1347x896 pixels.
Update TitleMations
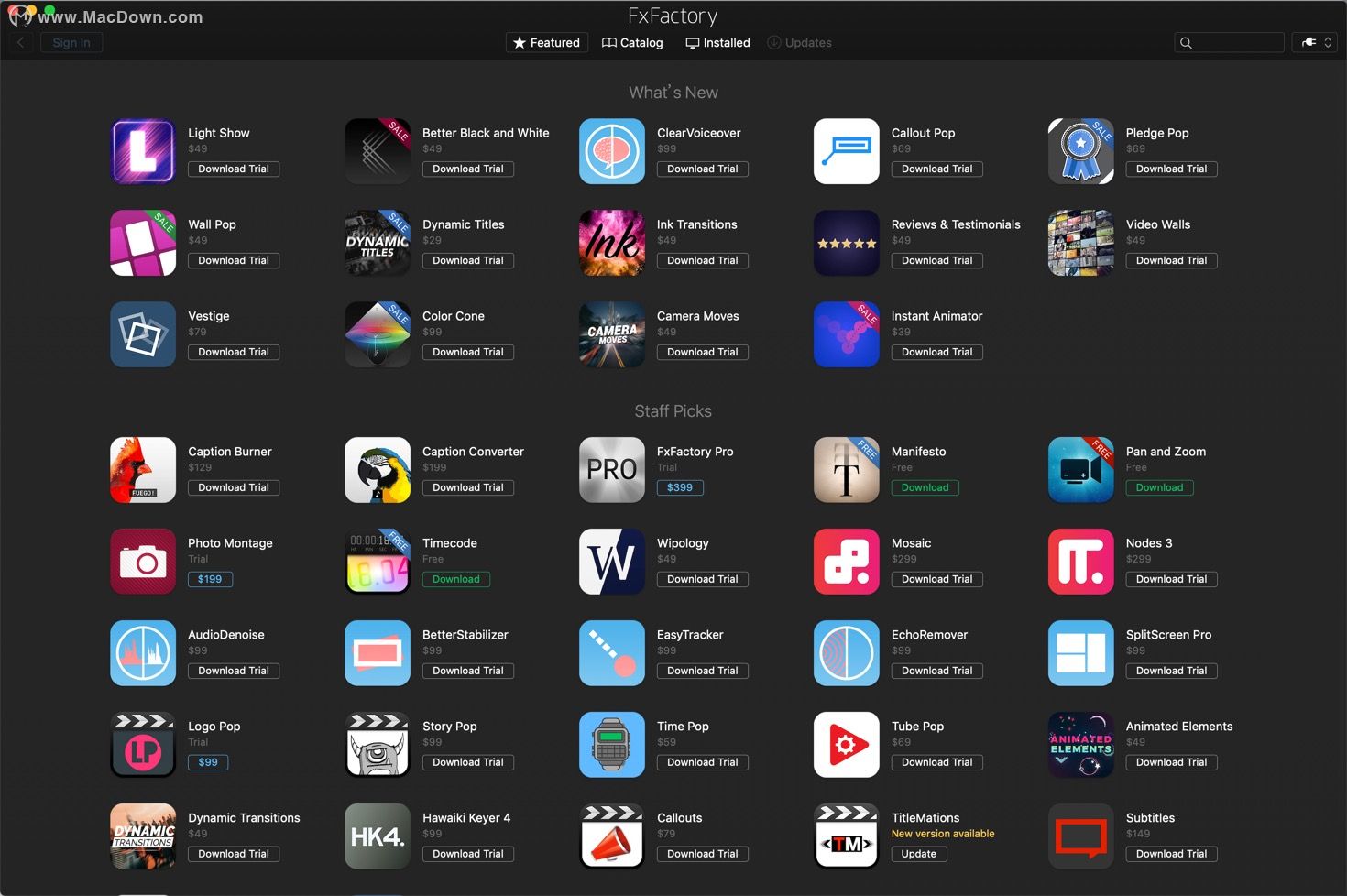pyautogui.click(x=919, y=855)
